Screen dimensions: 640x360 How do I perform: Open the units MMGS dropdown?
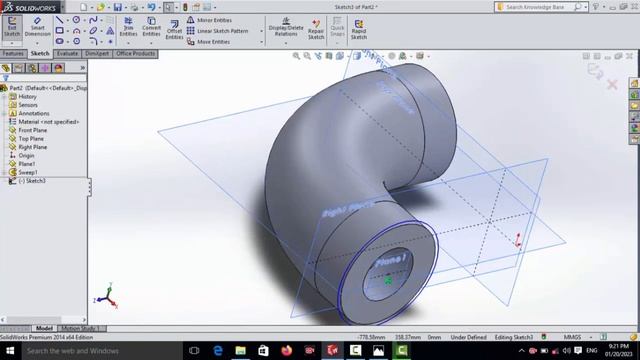point(591,337)
